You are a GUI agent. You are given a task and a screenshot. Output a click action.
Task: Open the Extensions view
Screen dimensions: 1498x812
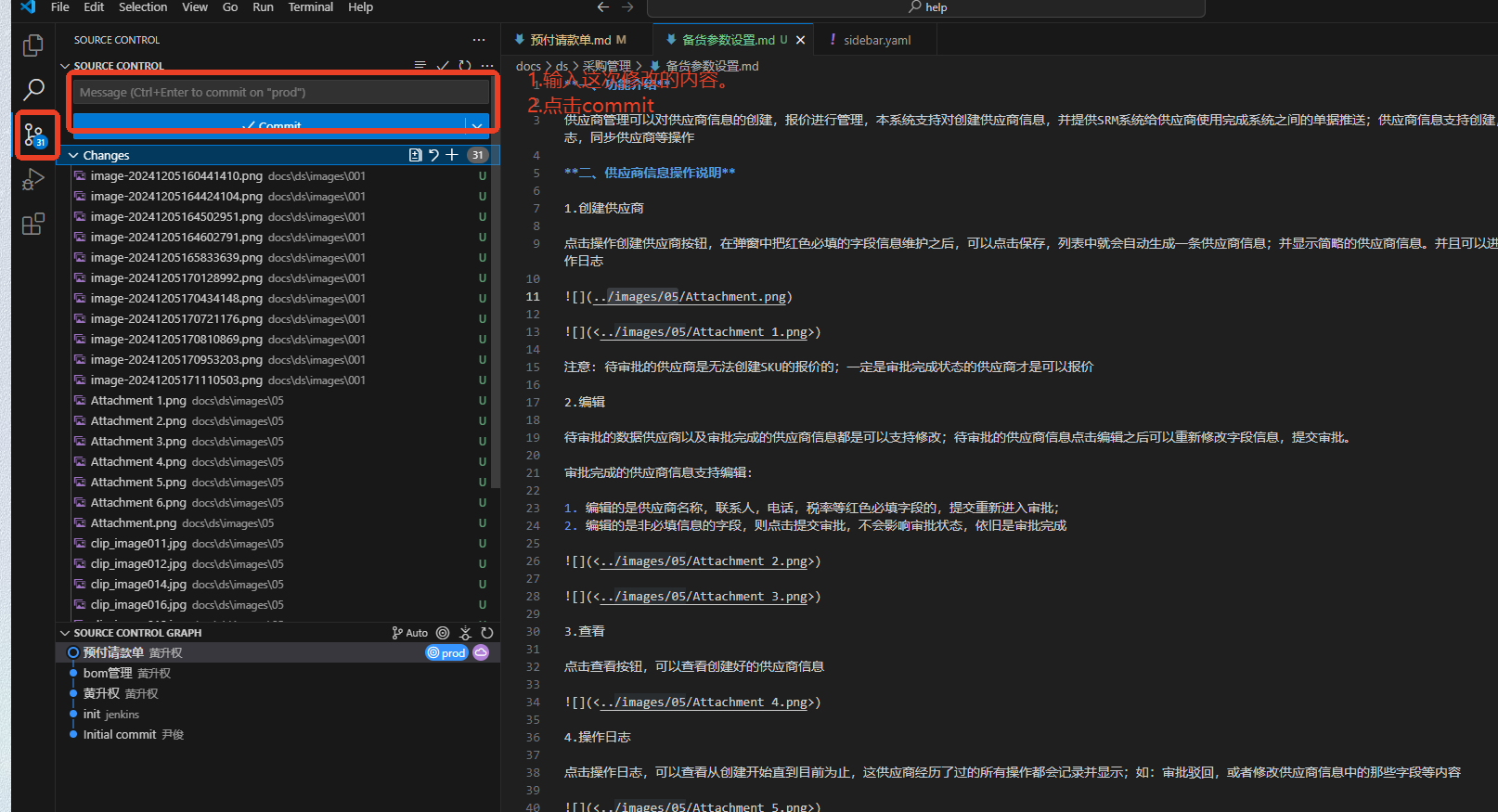click(33, 224)
